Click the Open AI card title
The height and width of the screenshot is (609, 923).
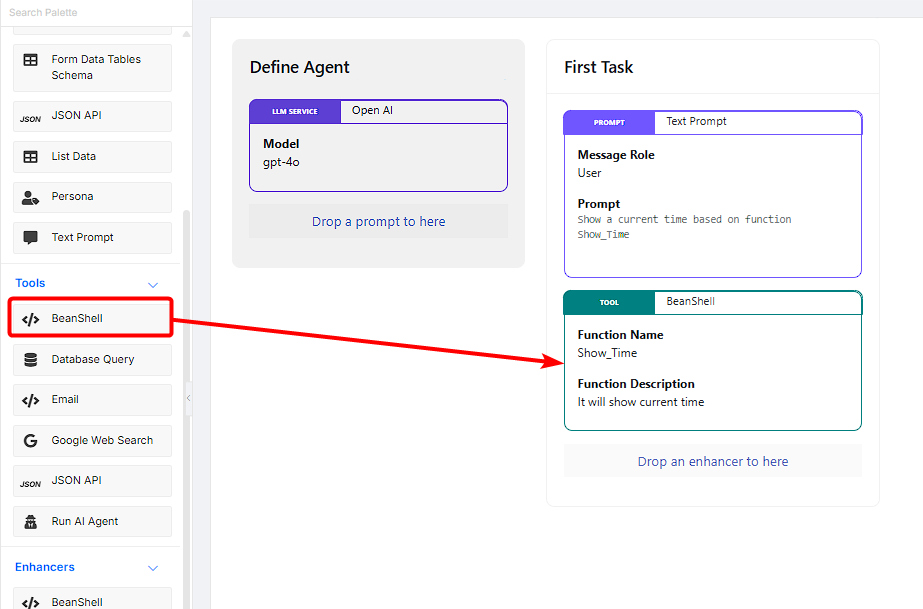click(372, 110)
